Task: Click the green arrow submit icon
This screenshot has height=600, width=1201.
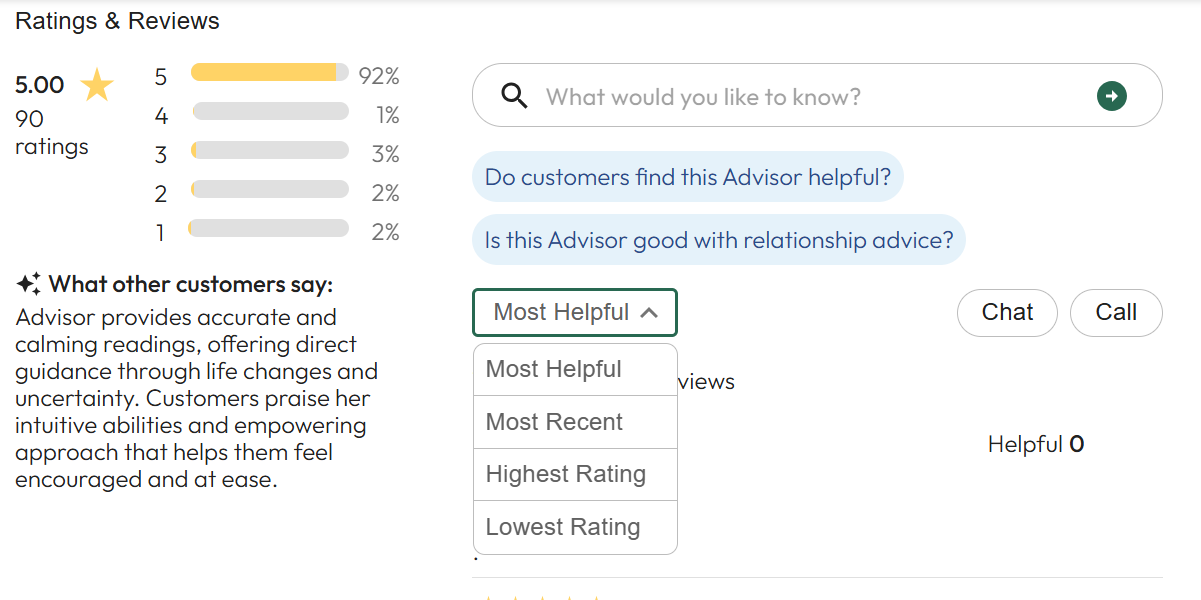Action: (1111, 95)
